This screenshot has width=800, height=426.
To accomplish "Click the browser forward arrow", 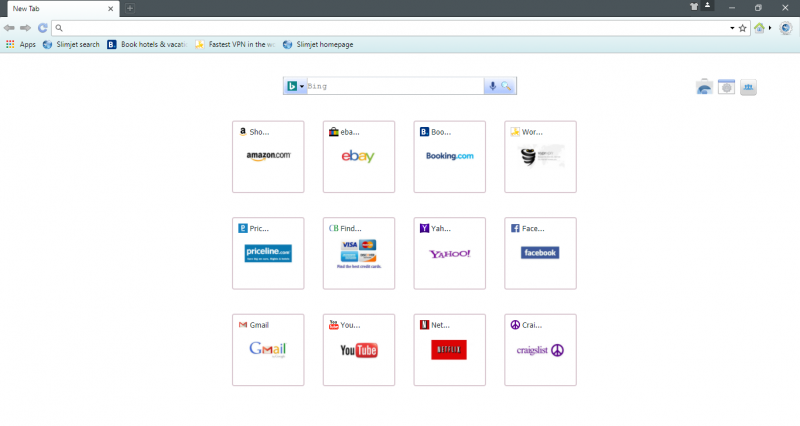I will tap(26, 28).
